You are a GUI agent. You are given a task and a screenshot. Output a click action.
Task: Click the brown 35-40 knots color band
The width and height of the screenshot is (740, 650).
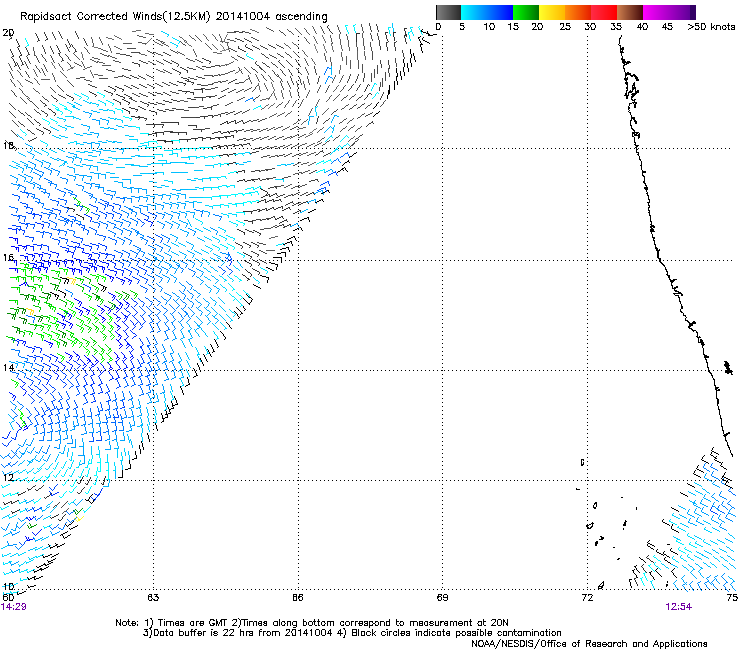click(x=630, y=12)
